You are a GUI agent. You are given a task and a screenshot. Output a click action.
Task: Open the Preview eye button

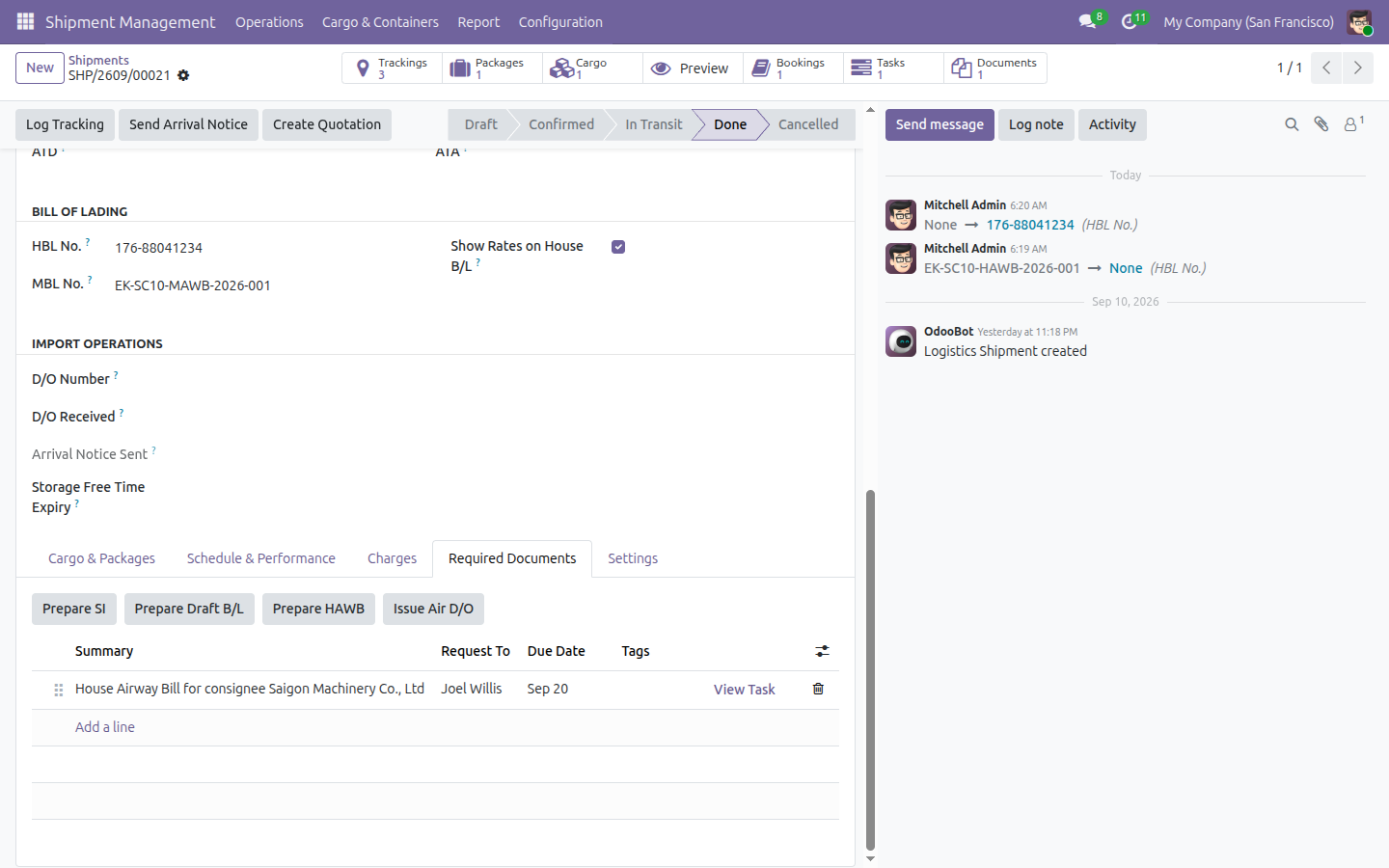click(x=693, y=68)
